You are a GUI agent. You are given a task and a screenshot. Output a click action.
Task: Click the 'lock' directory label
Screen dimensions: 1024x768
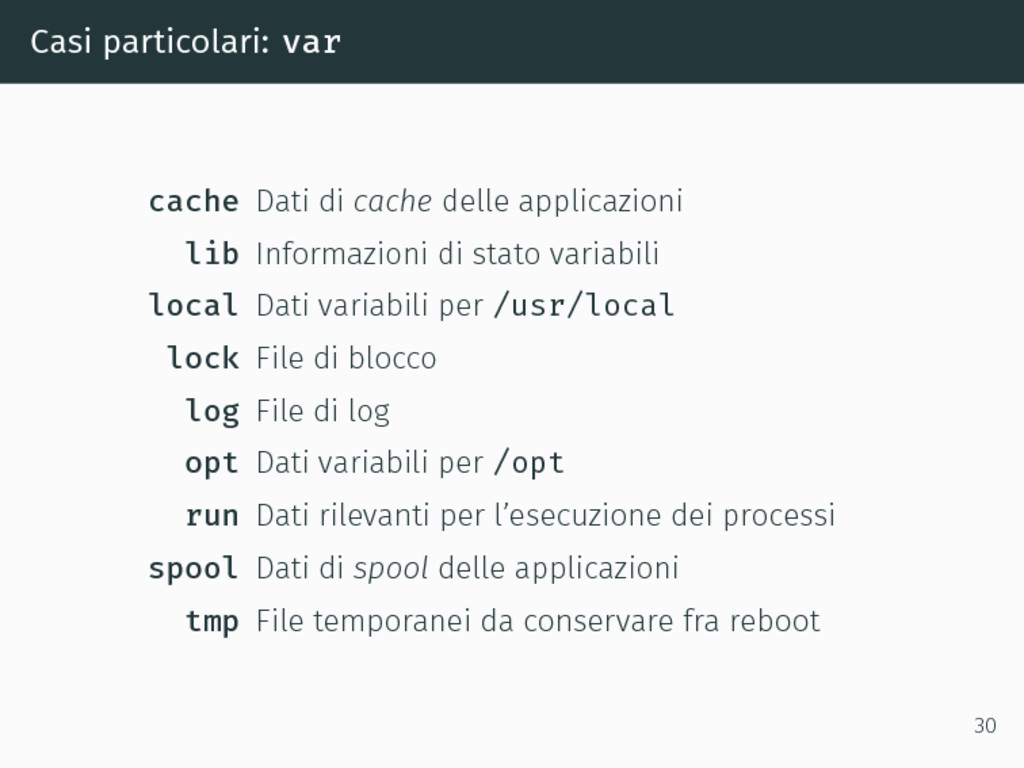tap(203, 358)
